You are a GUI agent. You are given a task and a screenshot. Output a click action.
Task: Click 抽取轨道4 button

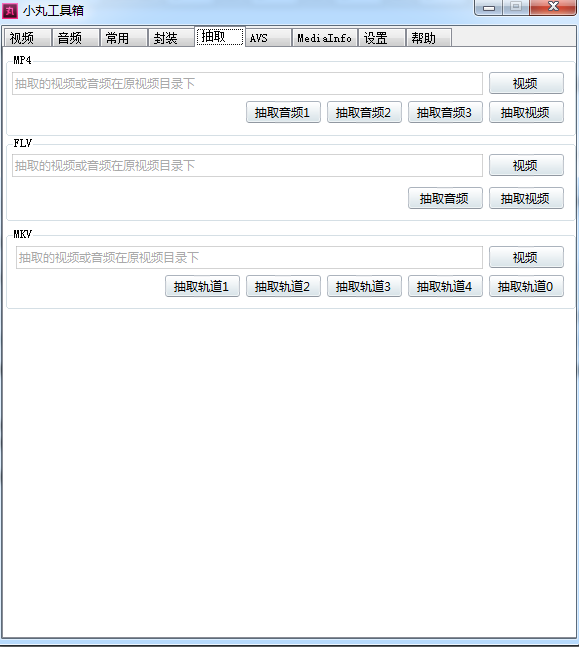click(x=445, y=286)
